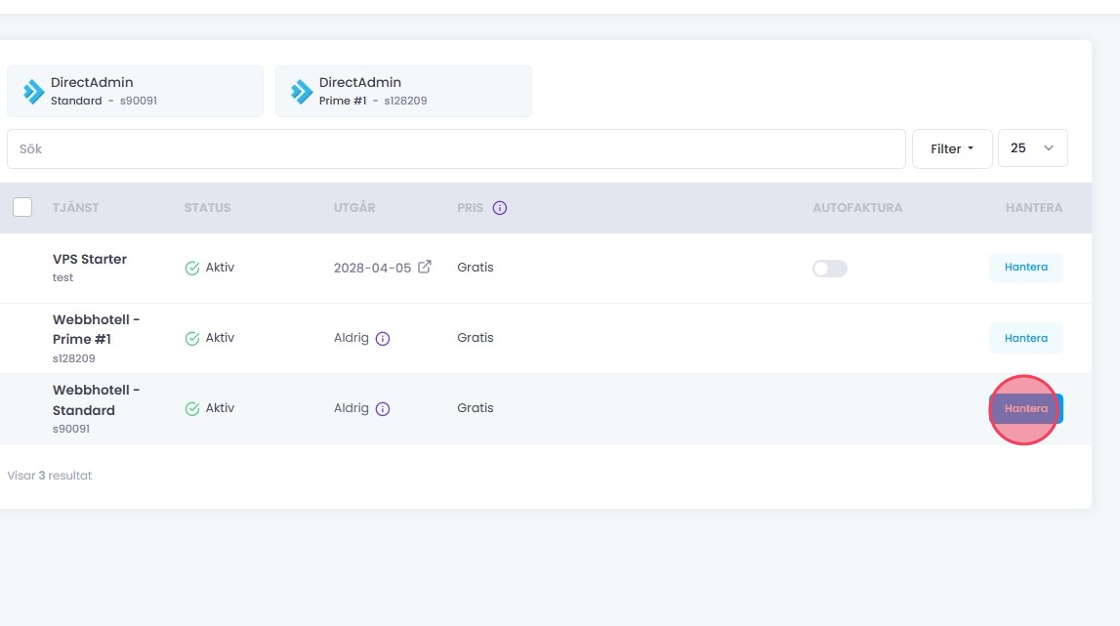Image resolution: width=1120 pixels, height=626 pixels.
Task: Expand the 25 results-per-page dropdown
Action: coord(1032,148)
